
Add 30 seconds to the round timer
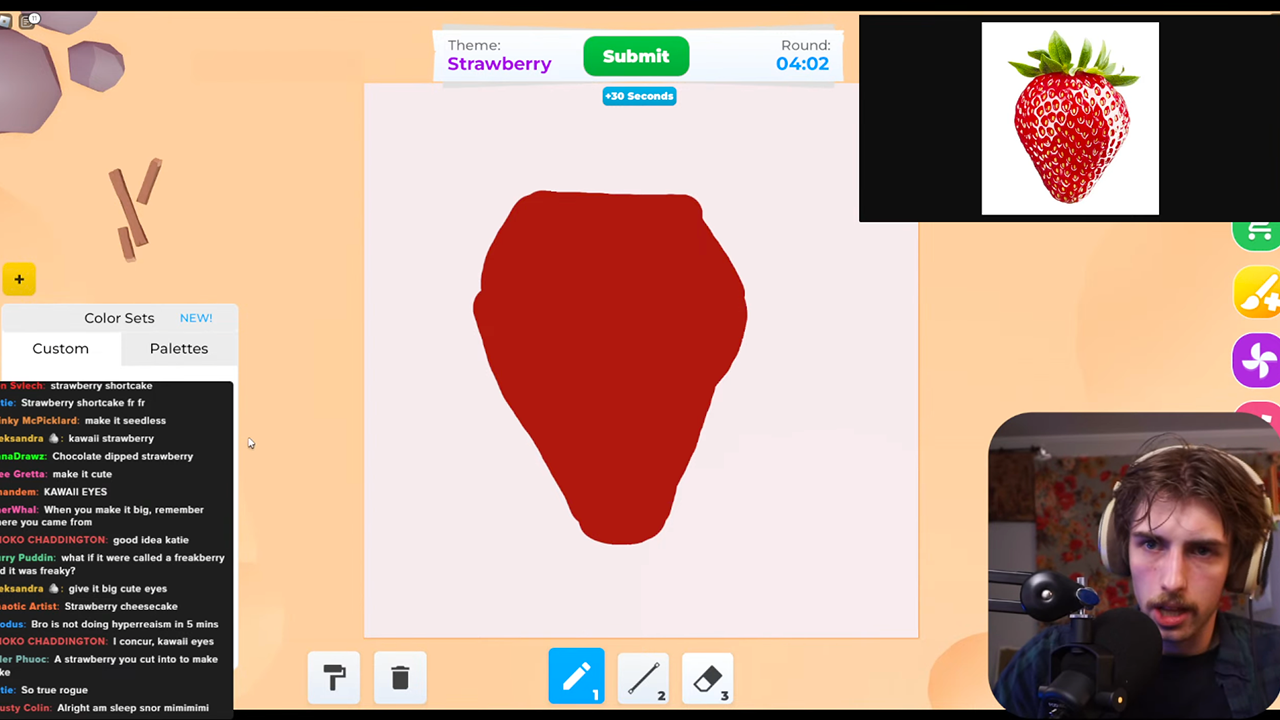(639, 95)
